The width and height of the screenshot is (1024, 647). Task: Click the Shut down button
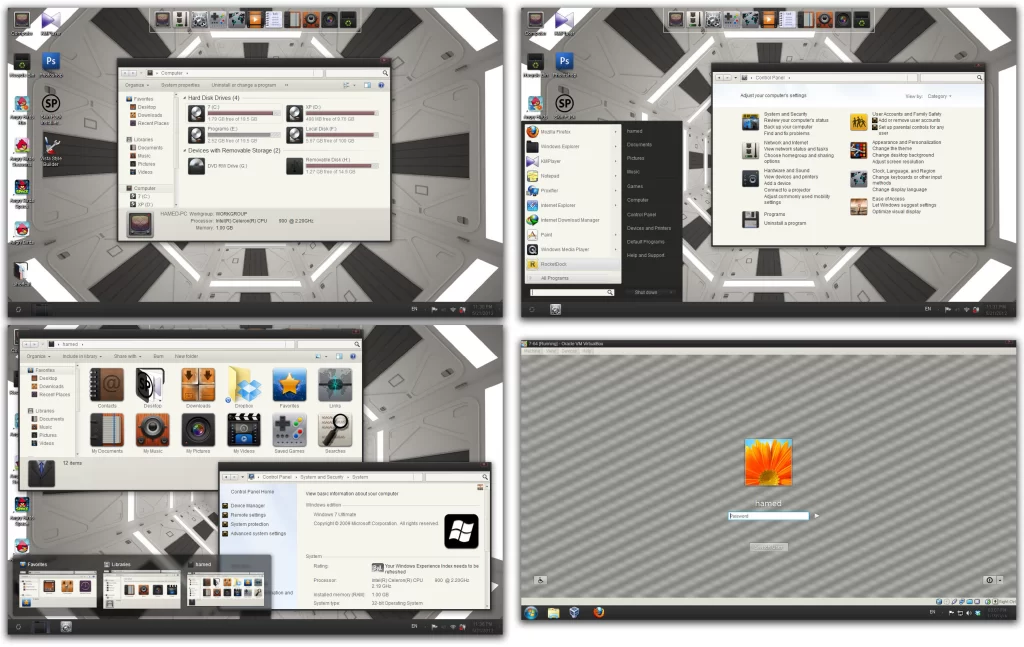pos(645,292)
